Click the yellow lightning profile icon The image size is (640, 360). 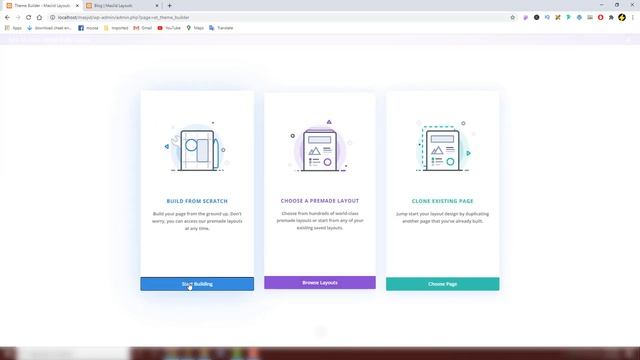[x=622, y=17]
